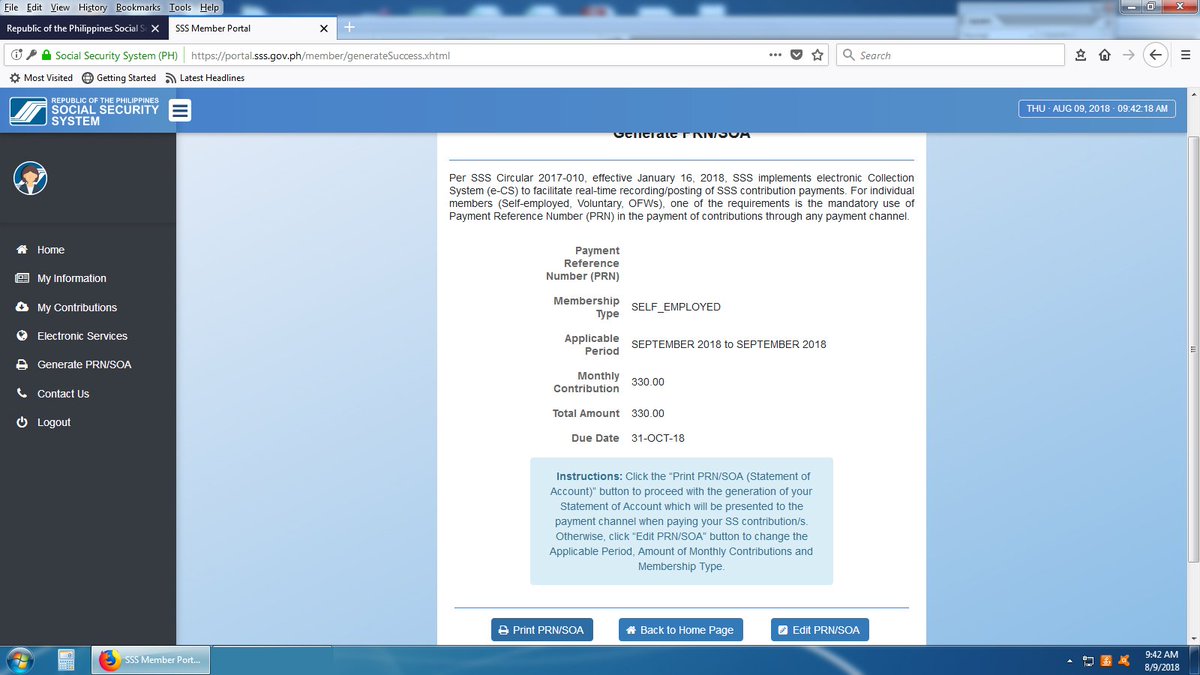This screenshot has width=1200, height=675.
Task: Click the green padlock security icon
Action: click(46, 56)
